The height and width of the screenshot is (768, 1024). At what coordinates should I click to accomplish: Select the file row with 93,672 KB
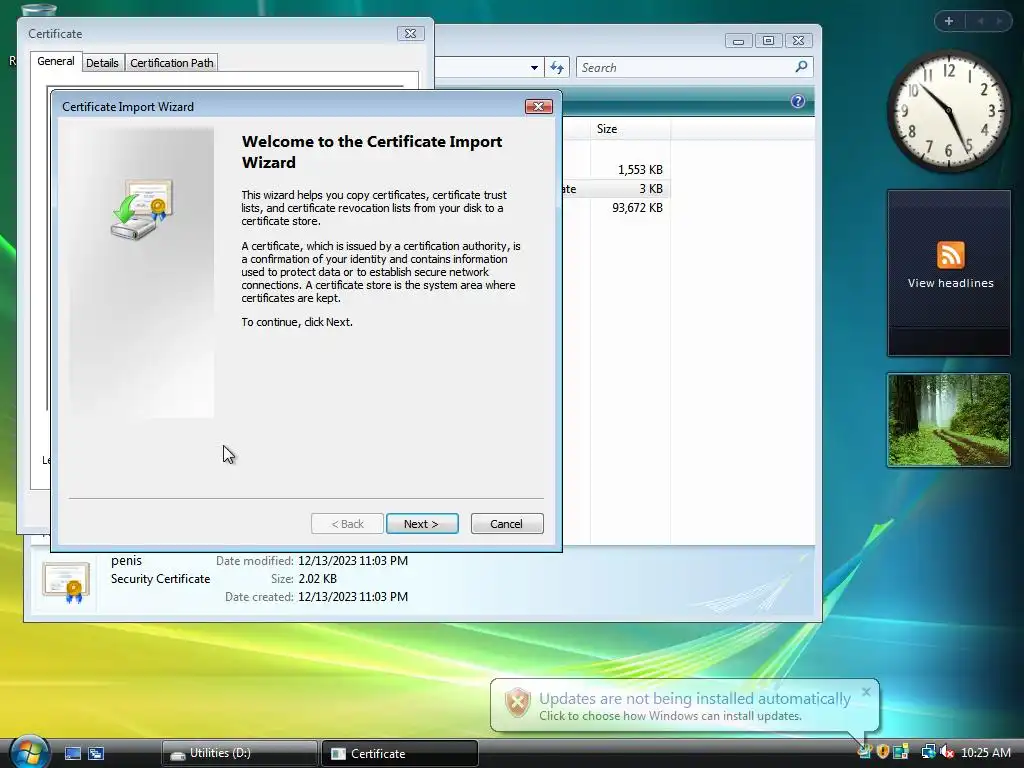pos(614,208)
